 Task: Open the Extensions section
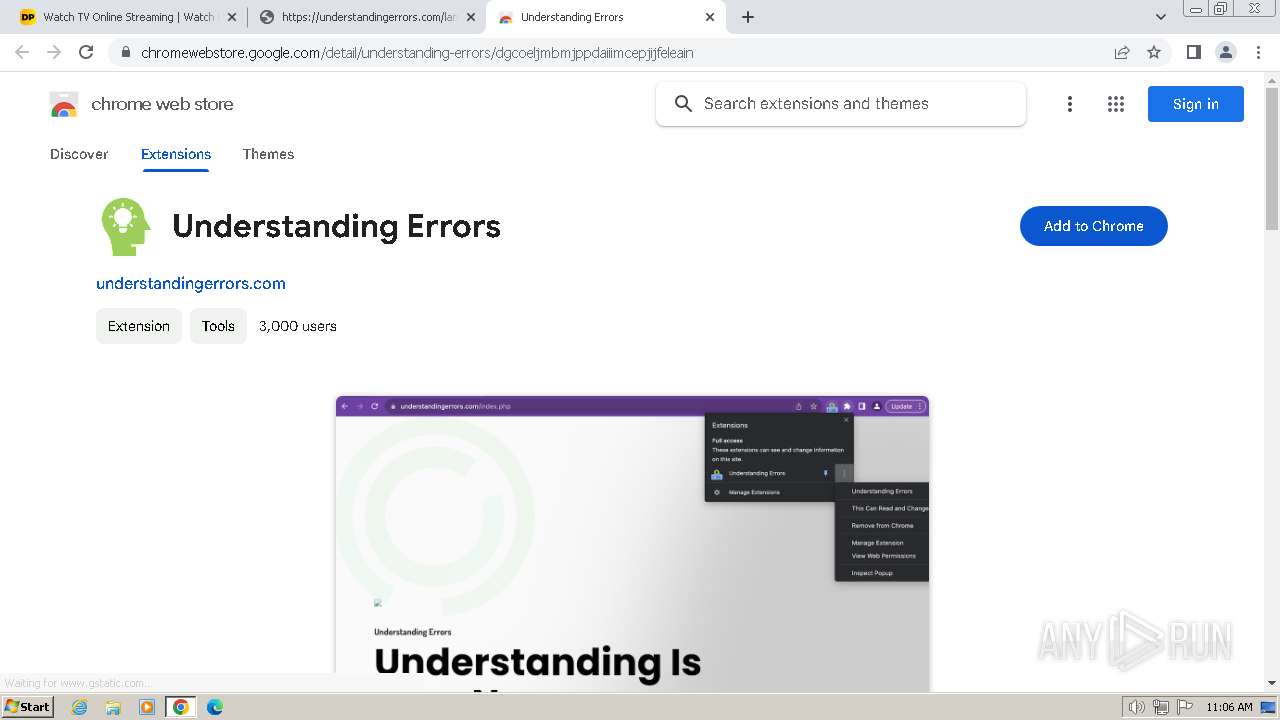176,154
